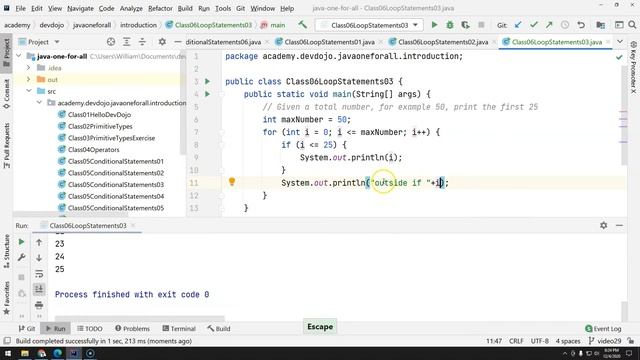Show Git history clock icon
640x360 pixels.
tap(565, 25)
